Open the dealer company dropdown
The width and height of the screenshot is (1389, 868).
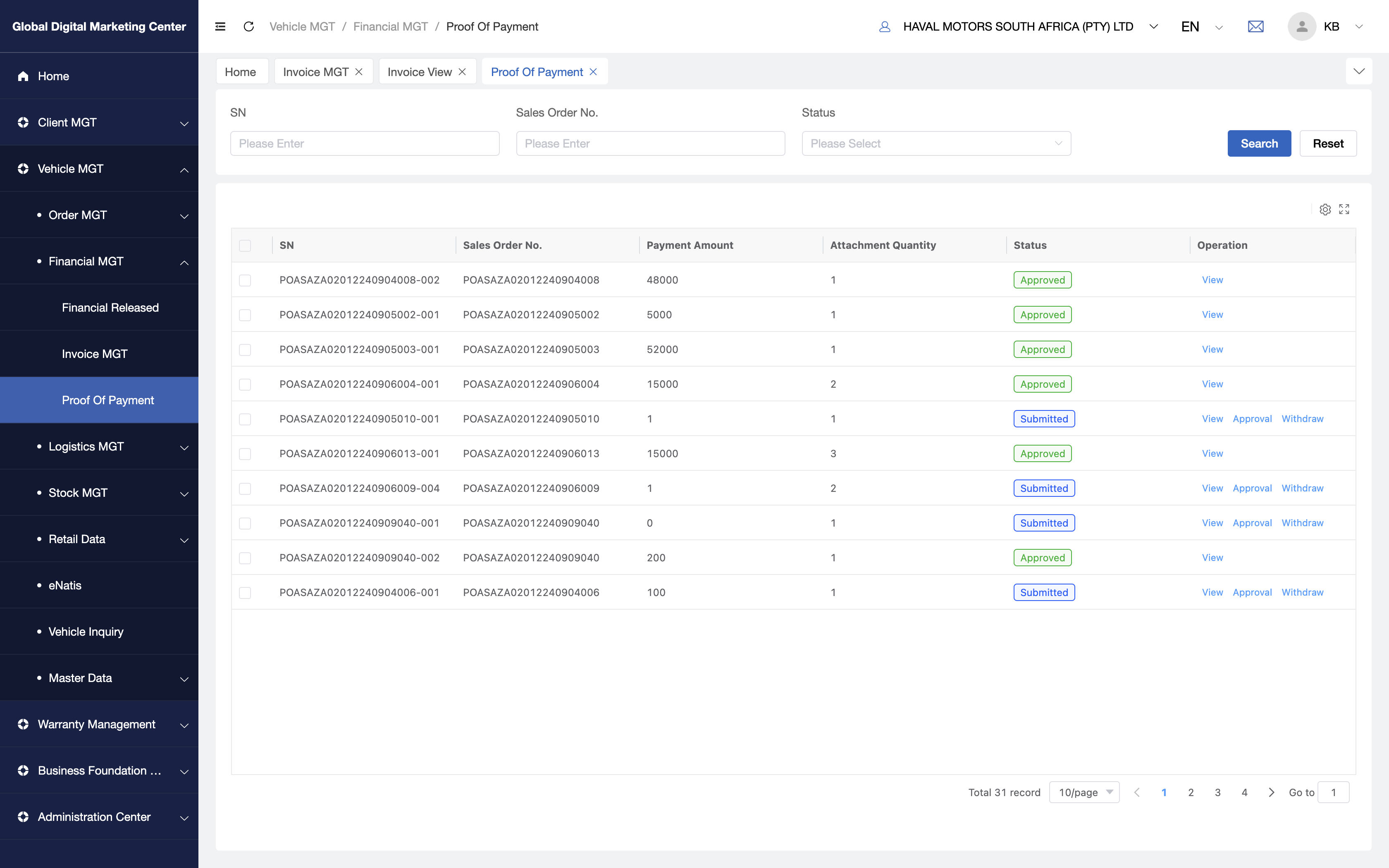click(1154, 26)
